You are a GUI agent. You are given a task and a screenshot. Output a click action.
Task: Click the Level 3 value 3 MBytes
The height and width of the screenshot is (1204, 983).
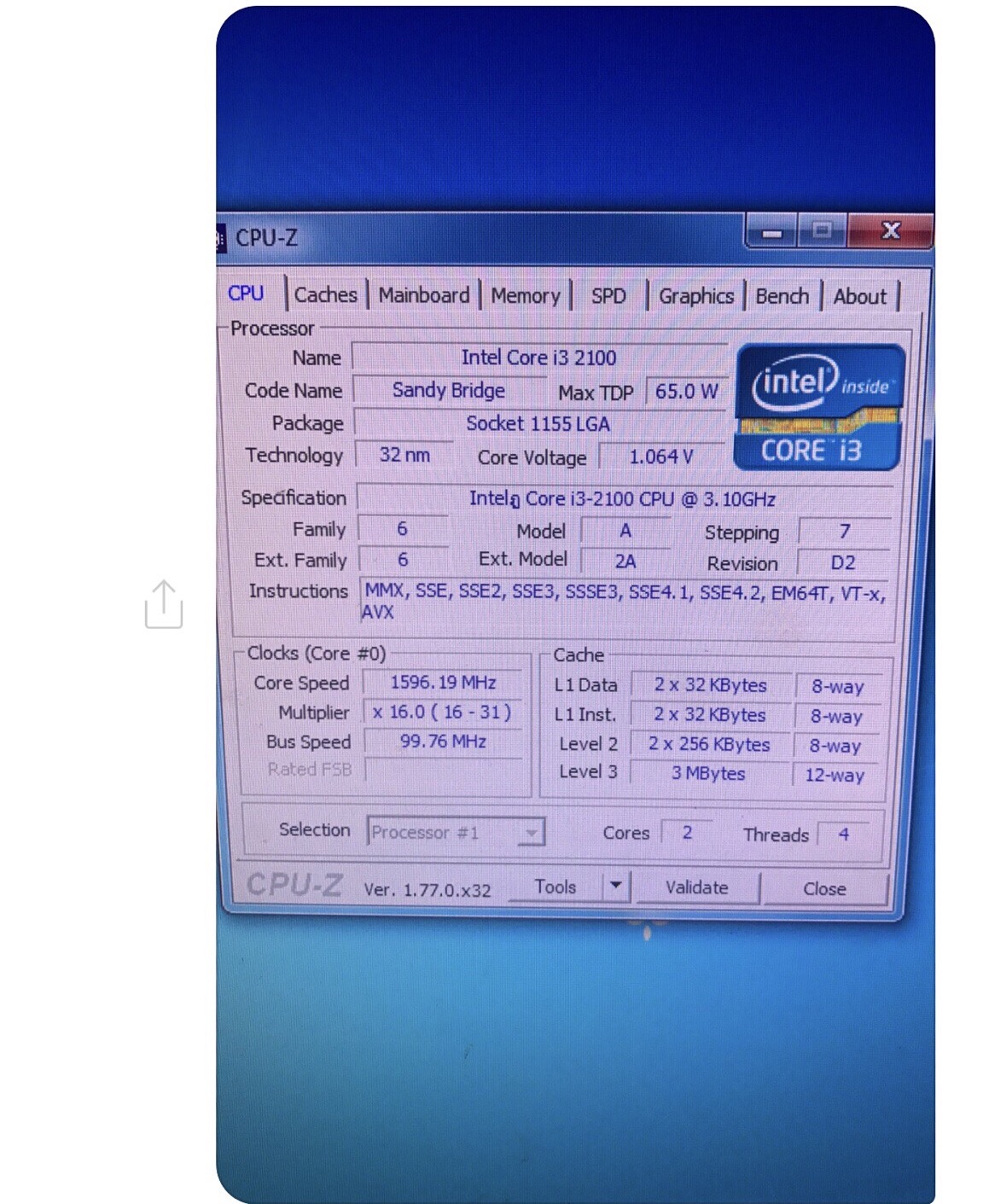(x=708, y=773)
